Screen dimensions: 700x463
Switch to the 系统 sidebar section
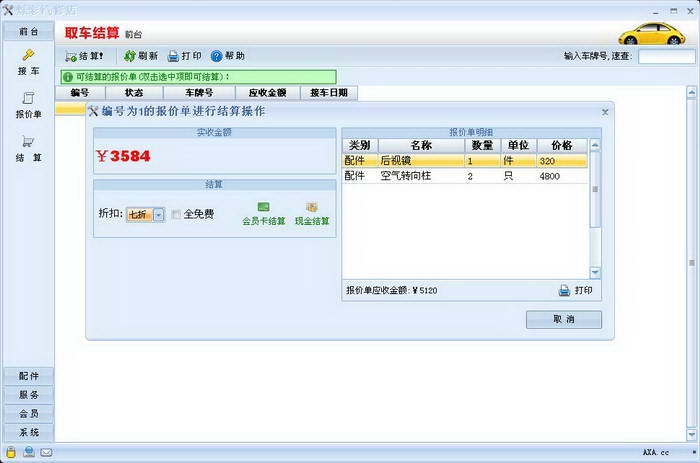pyautogui.click(x=29, y=432)
